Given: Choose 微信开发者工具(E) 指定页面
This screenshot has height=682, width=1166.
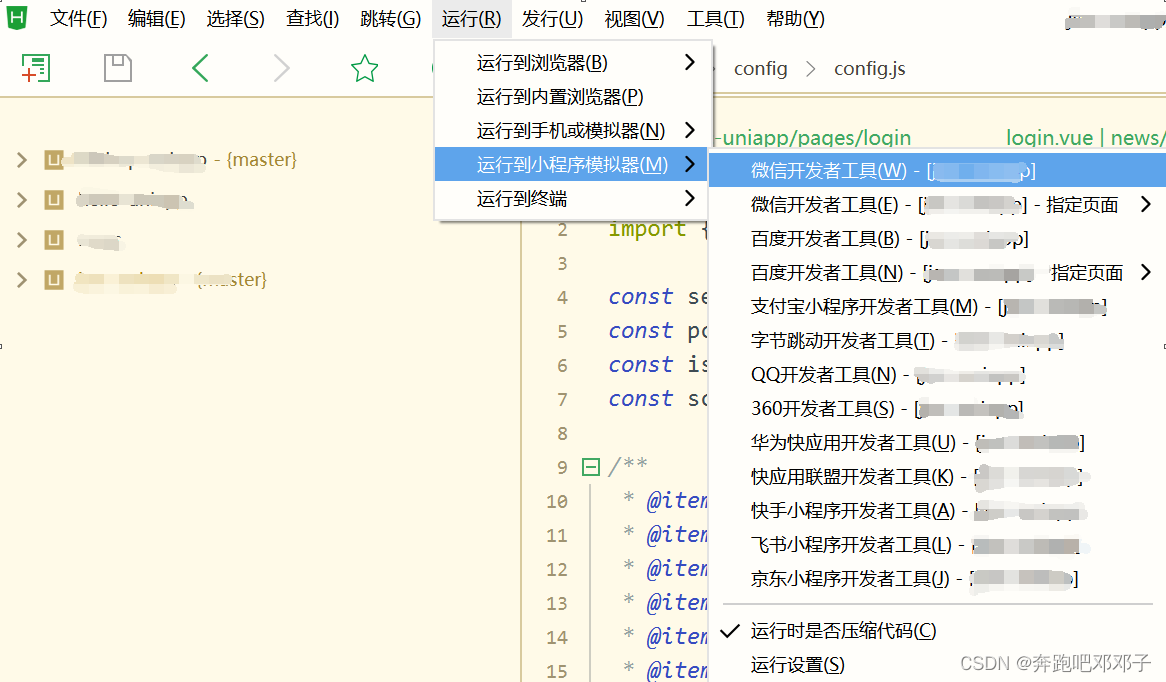Looking at the screenshot, I should (x=937, y=205).
